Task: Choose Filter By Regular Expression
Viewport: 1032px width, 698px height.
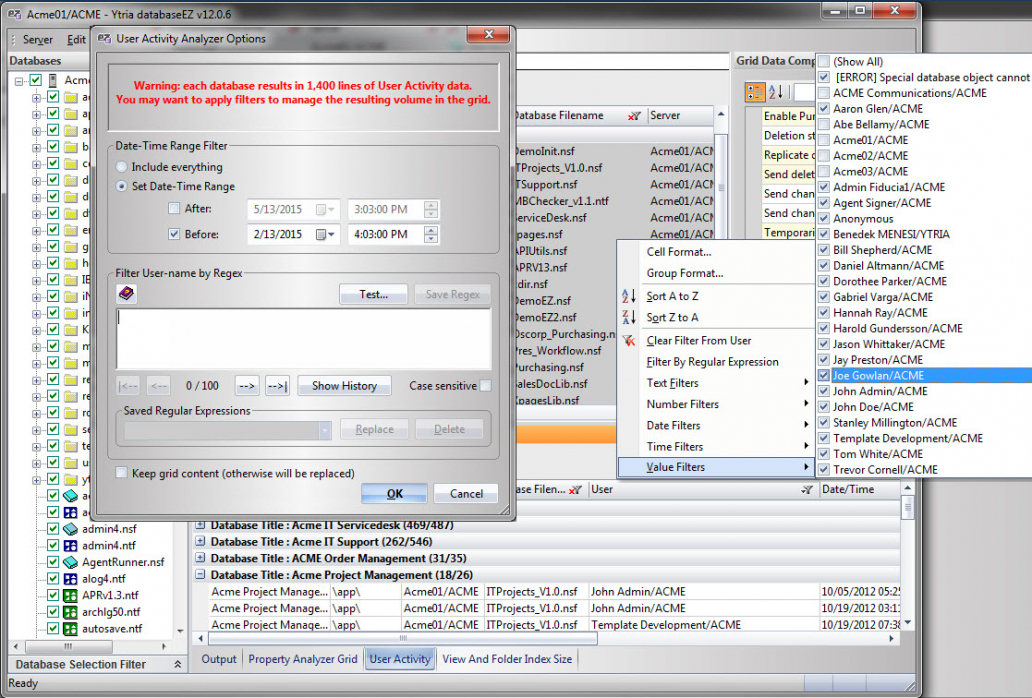Action: 712,362
